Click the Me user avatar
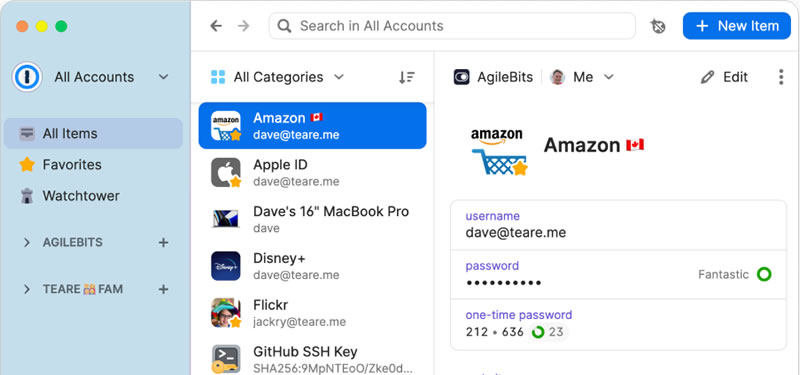This screenshot has width=800, height=375. (558, 77)
